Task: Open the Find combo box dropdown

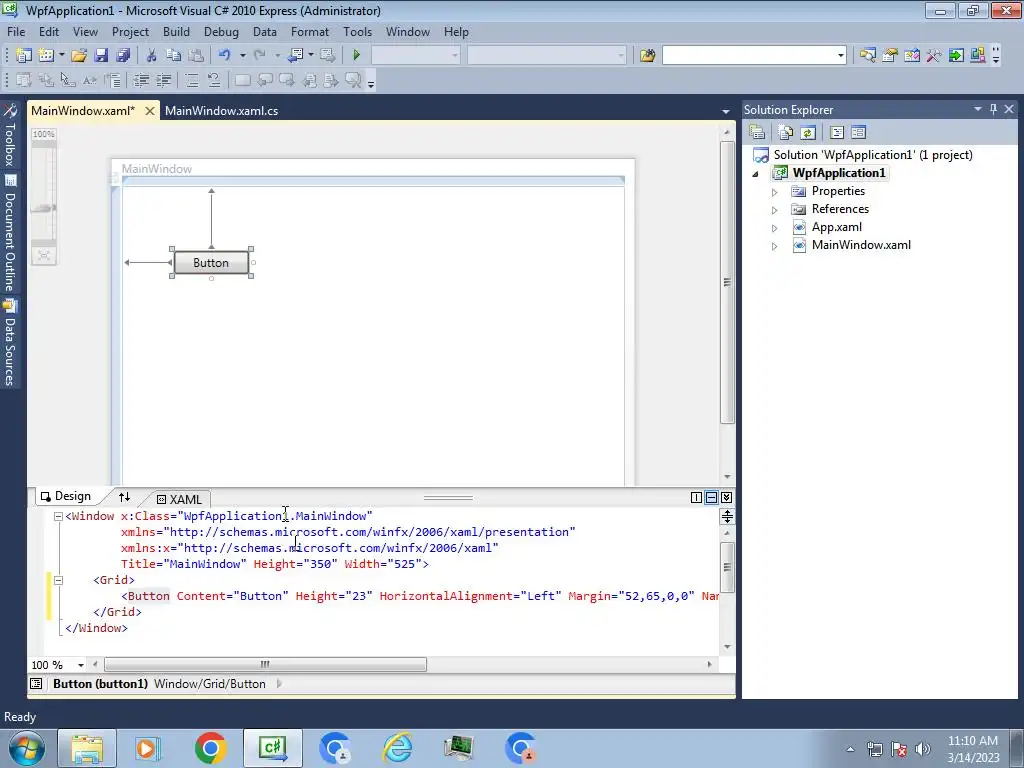Action: point(840,56)
